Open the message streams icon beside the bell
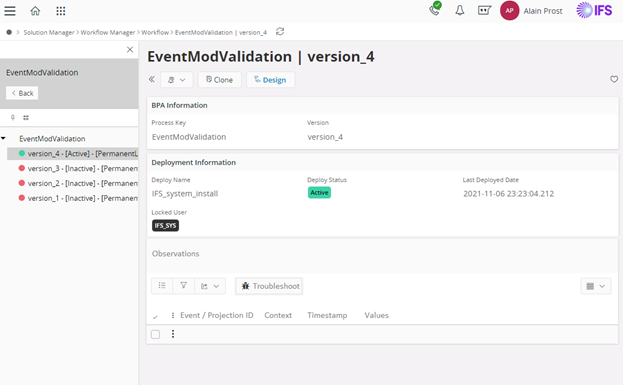 click(x=484, y=10)
